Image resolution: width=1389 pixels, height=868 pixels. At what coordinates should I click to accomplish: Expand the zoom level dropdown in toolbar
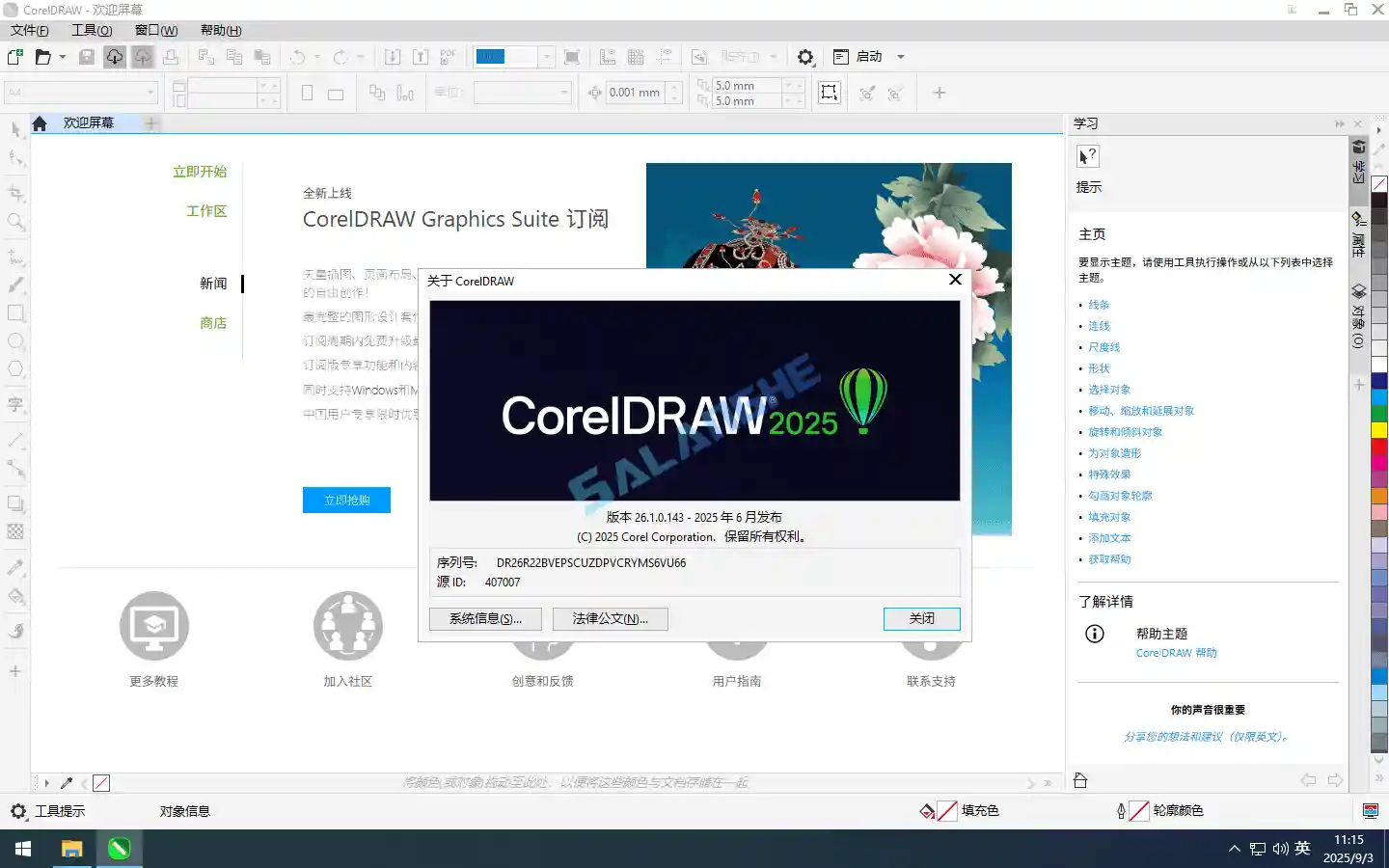tap(546, 56)
